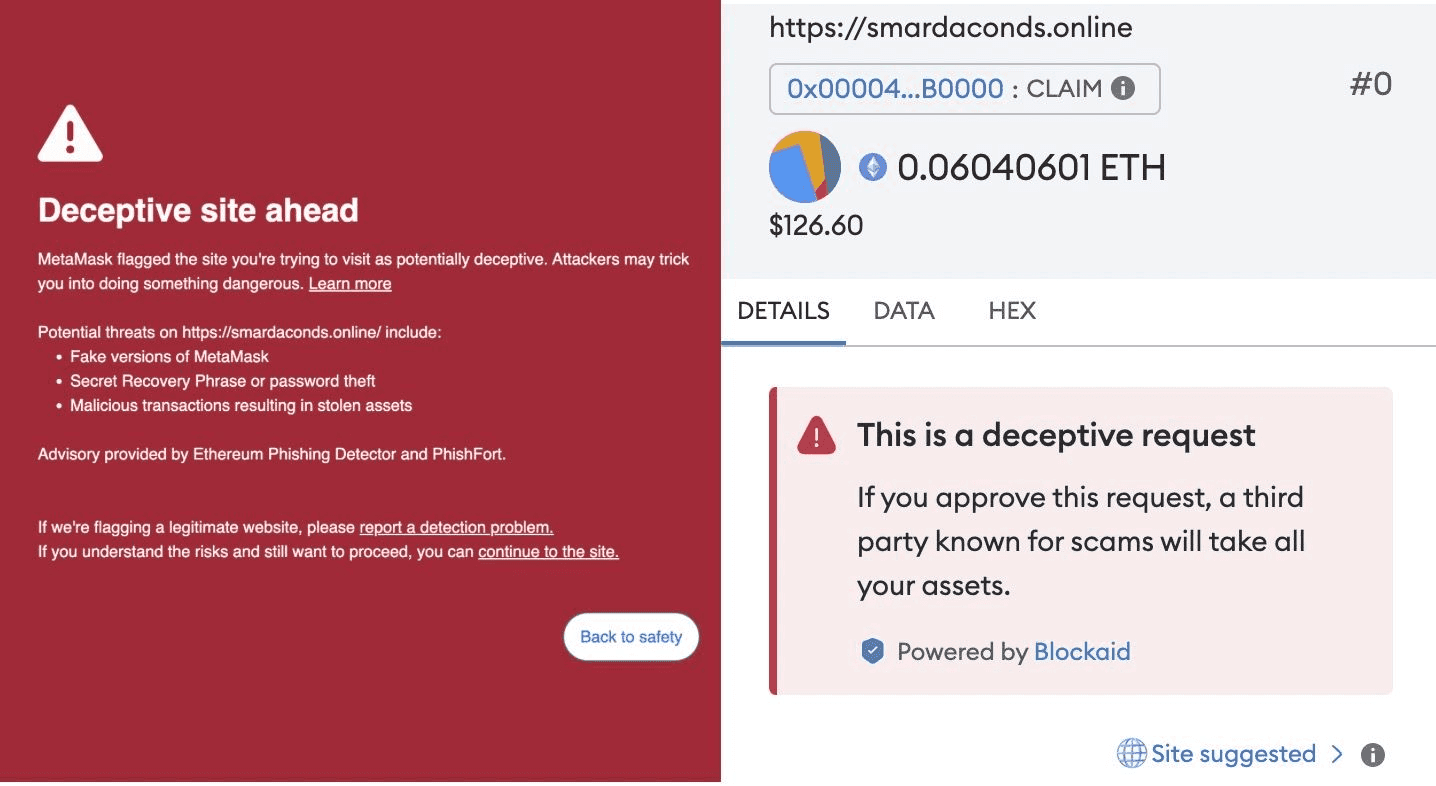This screenshot has height=786, width=1436.
Task: Click the info icon beside CLAIM
Action: pyautogui.click(x=1123, y=88)
